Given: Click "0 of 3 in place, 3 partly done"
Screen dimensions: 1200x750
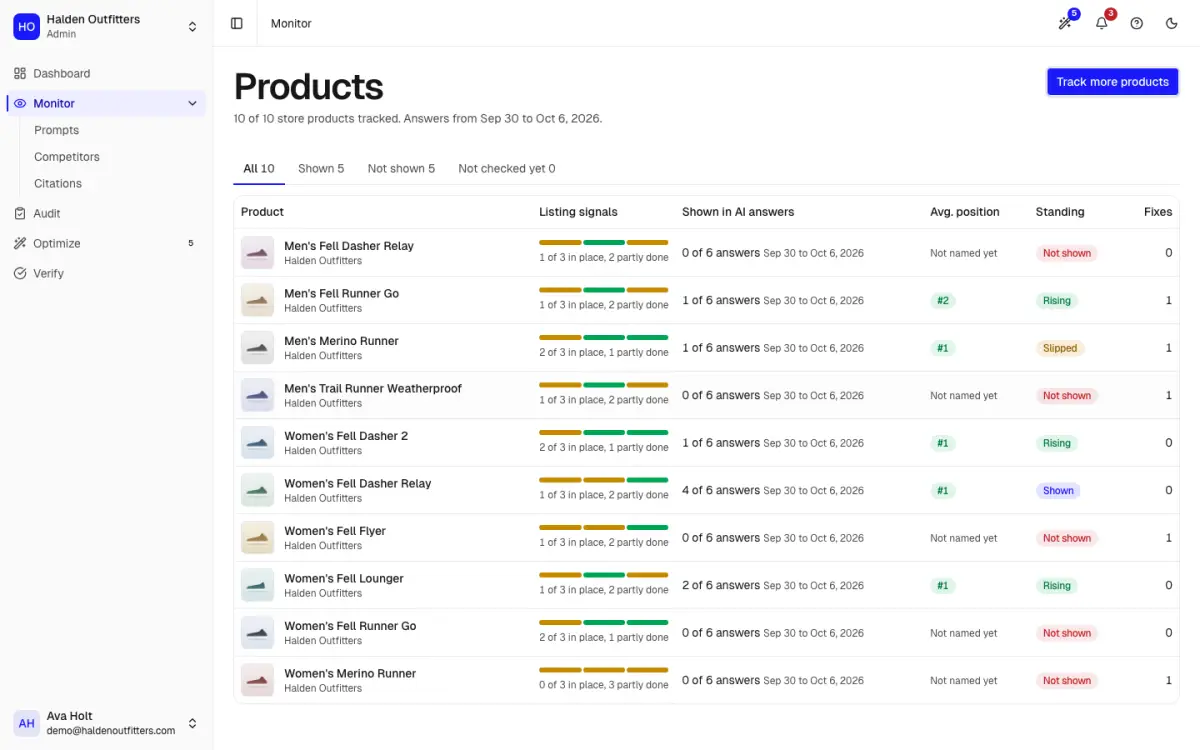Looking at the screenshot, I should point(603,685).
